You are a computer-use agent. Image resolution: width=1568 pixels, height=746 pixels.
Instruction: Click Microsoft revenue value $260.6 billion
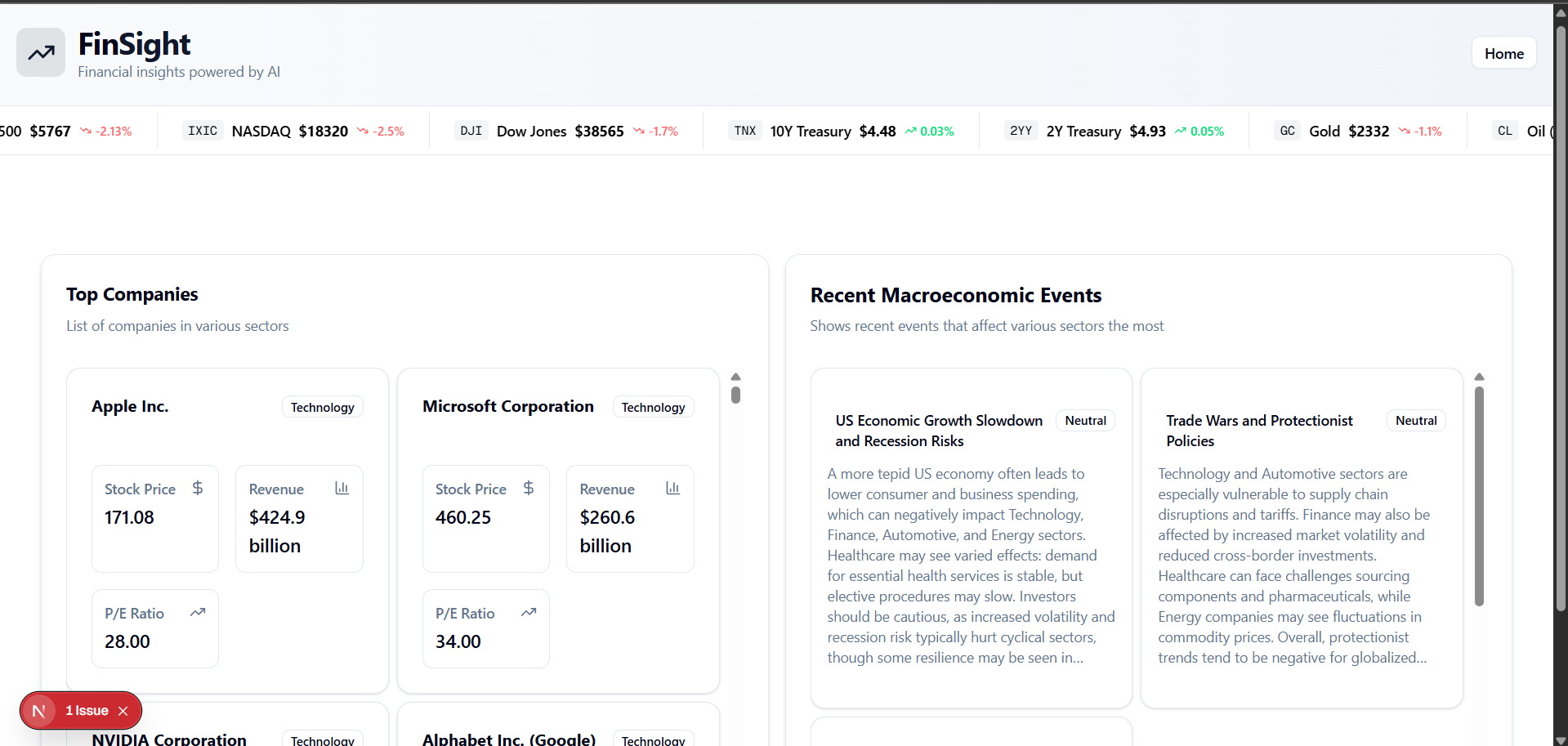point(607,531)
